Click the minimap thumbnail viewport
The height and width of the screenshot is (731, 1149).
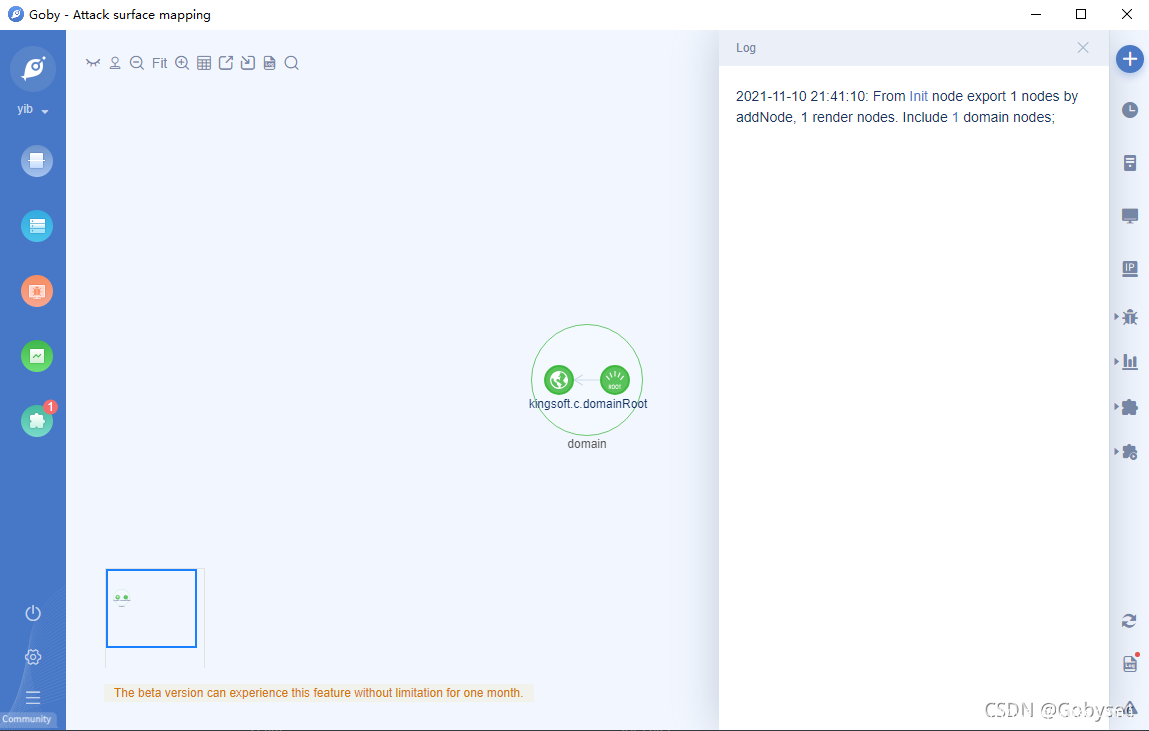click(x=151, y=608)
